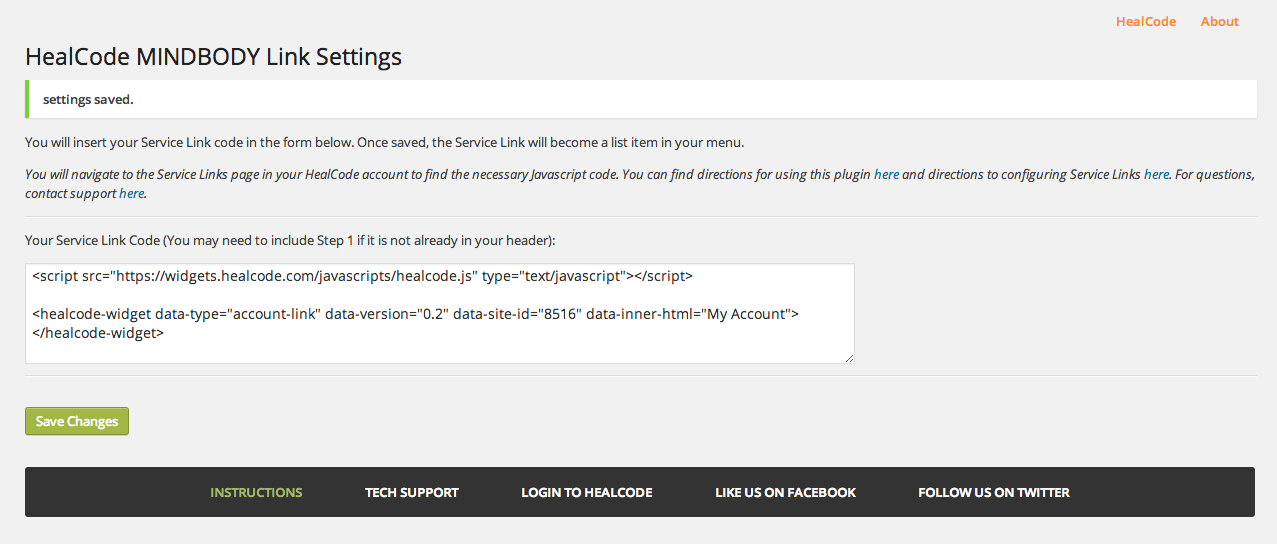Focus the Service Link Code text area
The height and width of the screenshot is (544, 1277).
[440, 314]
